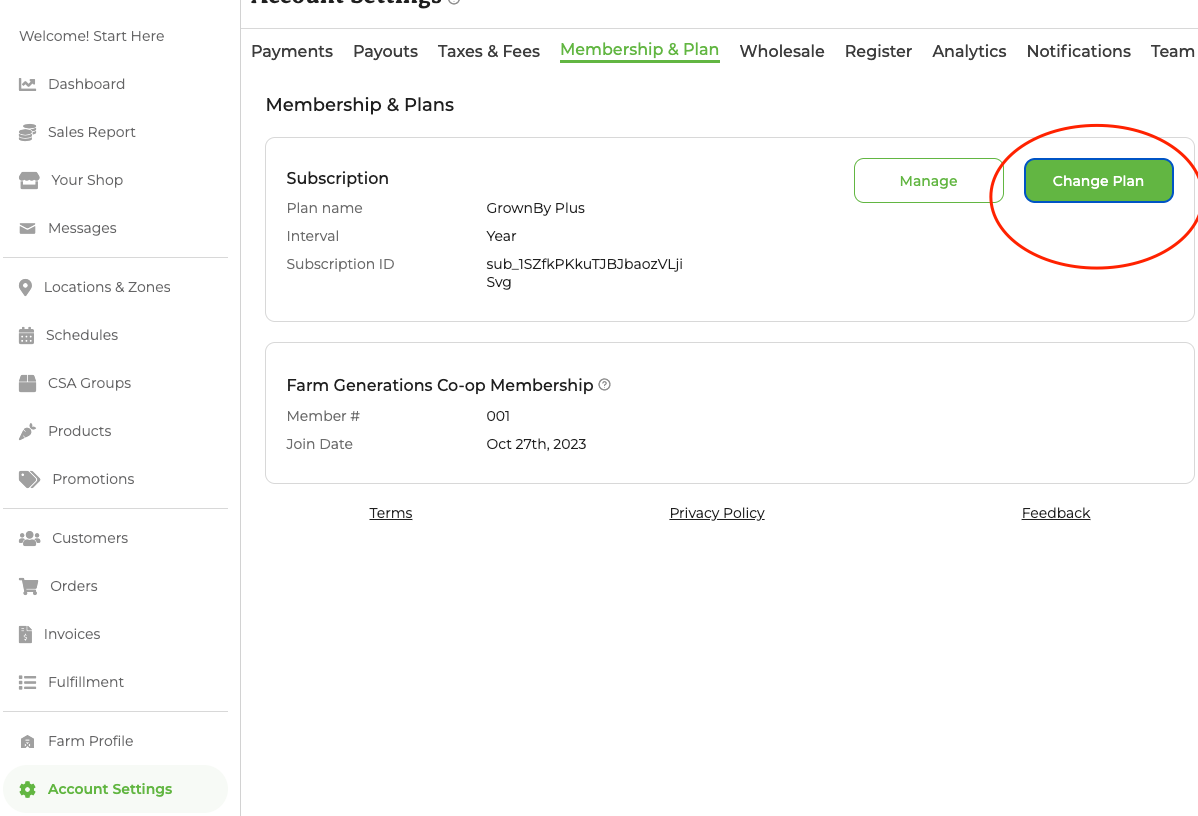
Task: Switch to the Payouts tab
Action: (x=385, y=51)
